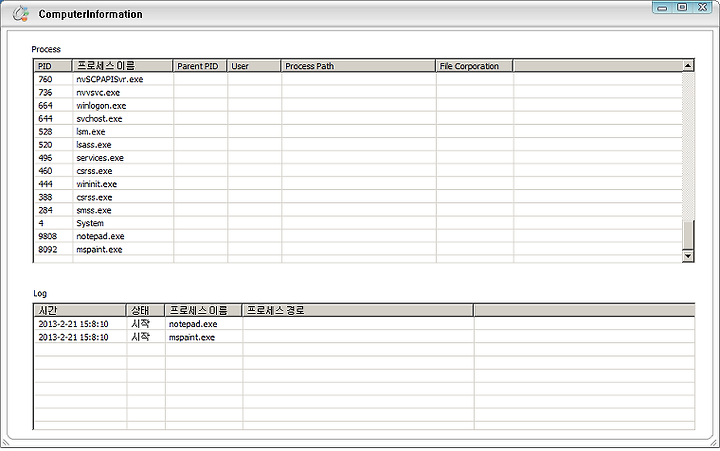Screen dimensions: 720x451
Task: Select the nvSCPAPISvr.exe process row
Action: pyautogui.click(x=359, y=79)
